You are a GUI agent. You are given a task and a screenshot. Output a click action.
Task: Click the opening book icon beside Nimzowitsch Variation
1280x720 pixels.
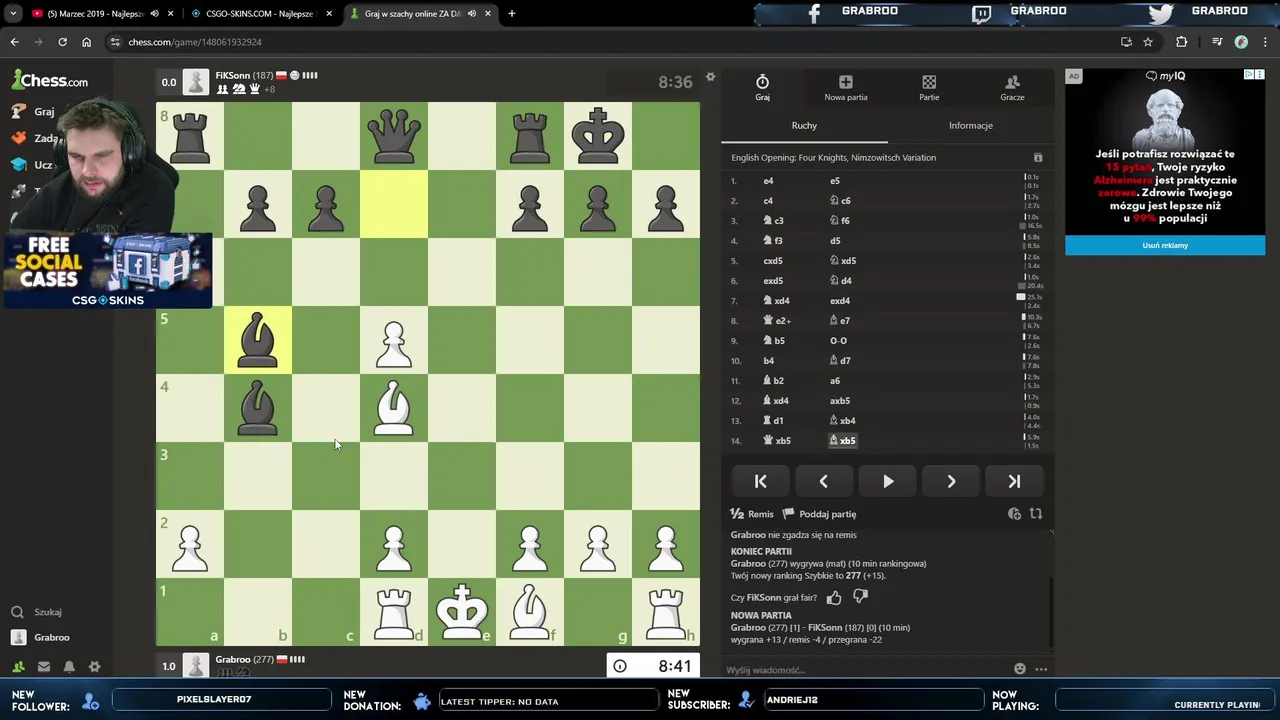coord(1037,158)
